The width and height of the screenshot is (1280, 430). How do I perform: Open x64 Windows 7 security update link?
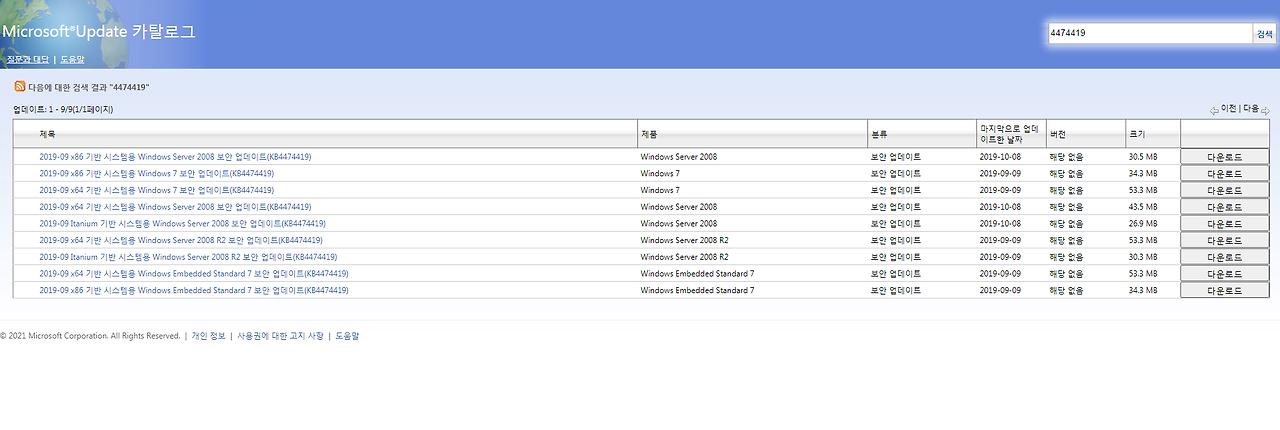(156, 190)
